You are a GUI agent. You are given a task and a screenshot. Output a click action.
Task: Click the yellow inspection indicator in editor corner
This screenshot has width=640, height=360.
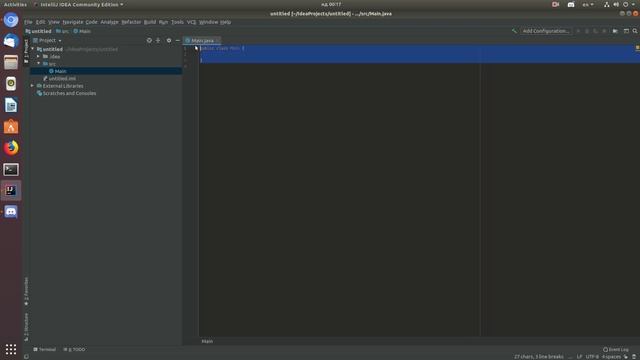(x=637, y=48)
